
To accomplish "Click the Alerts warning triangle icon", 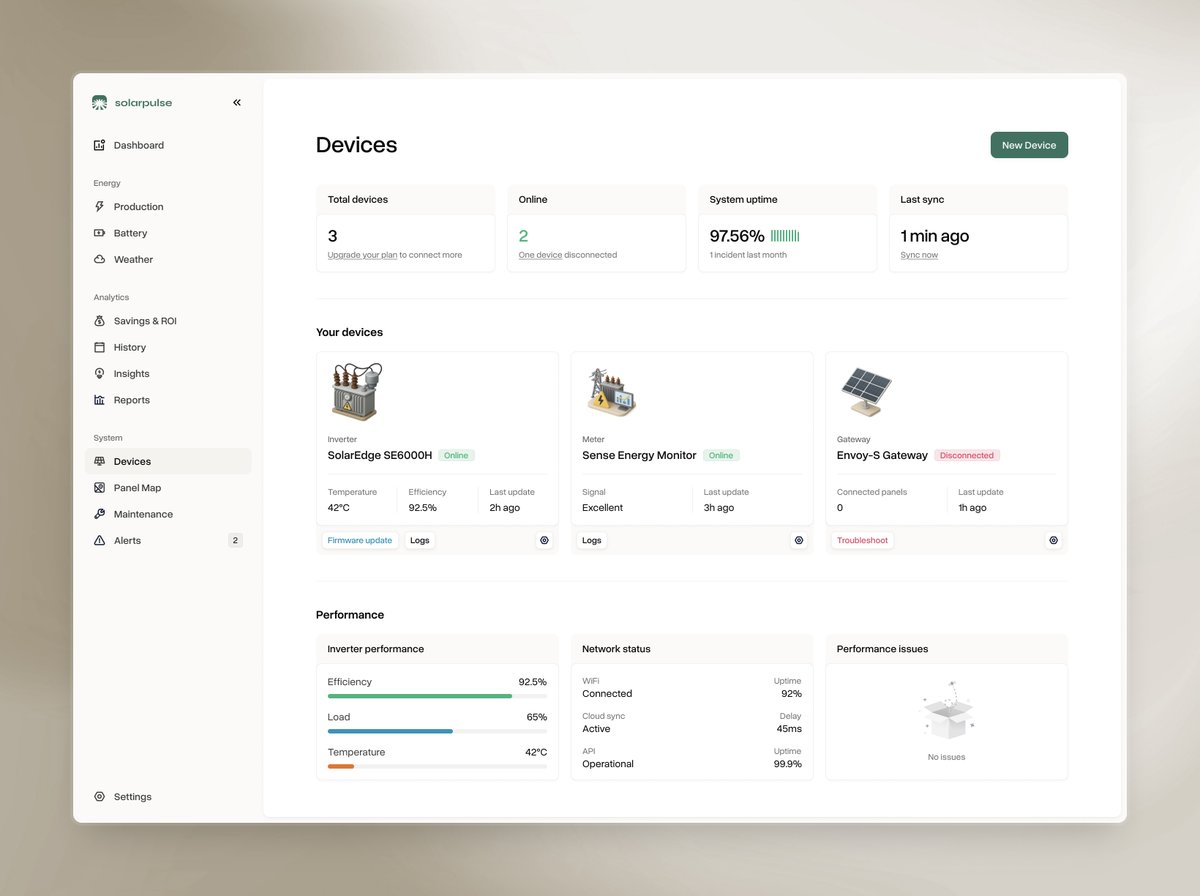I will [99, 540].
